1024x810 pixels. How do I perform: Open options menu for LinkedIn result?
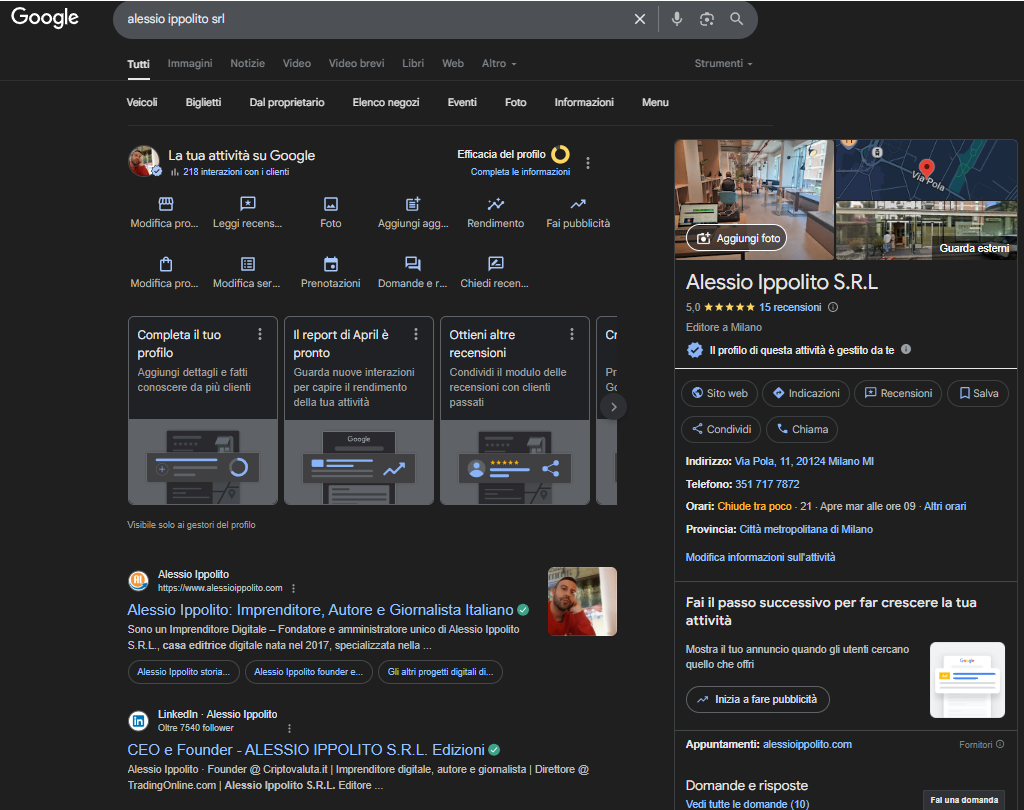(289, 728)
